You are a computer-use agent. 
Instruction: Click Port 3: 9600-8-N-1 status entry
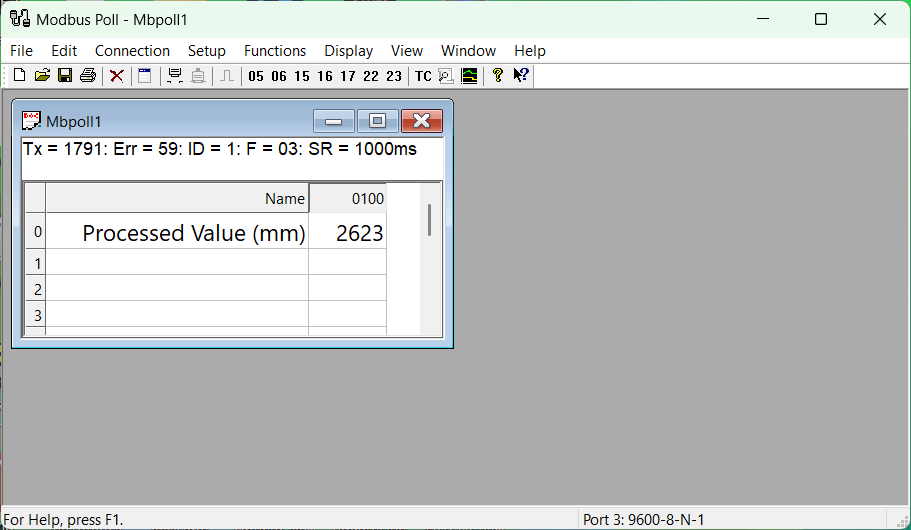[644, 520]
